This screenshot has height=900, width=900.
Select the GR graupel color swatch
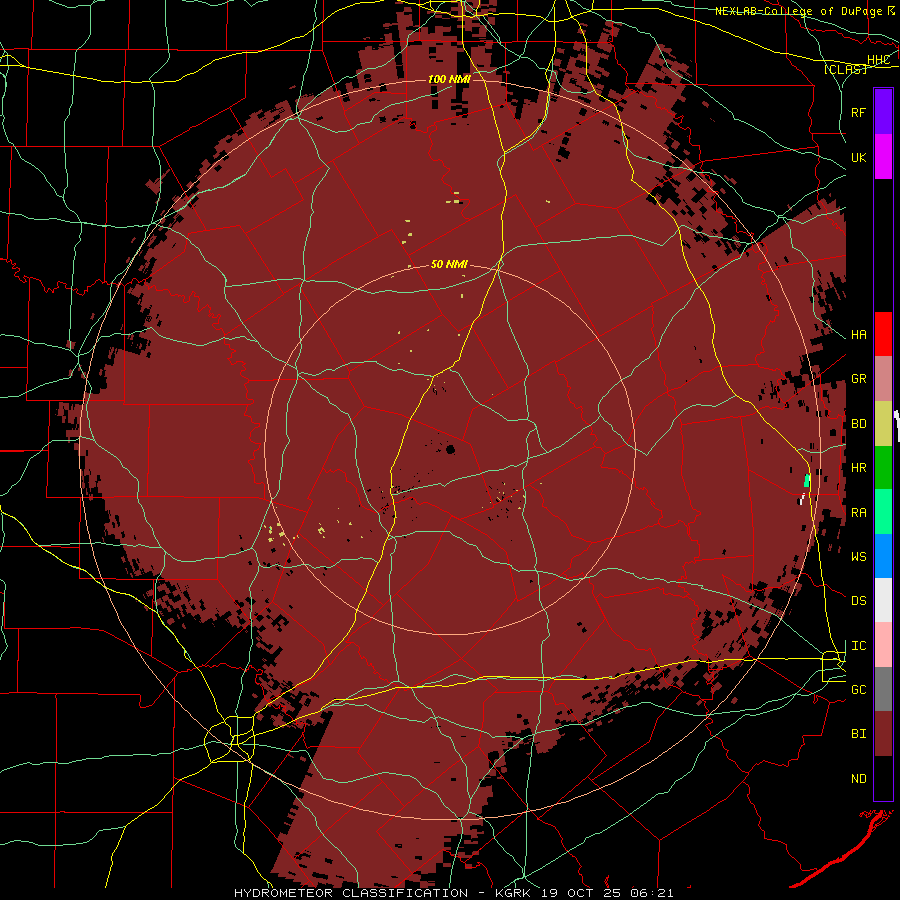(883, 378)
